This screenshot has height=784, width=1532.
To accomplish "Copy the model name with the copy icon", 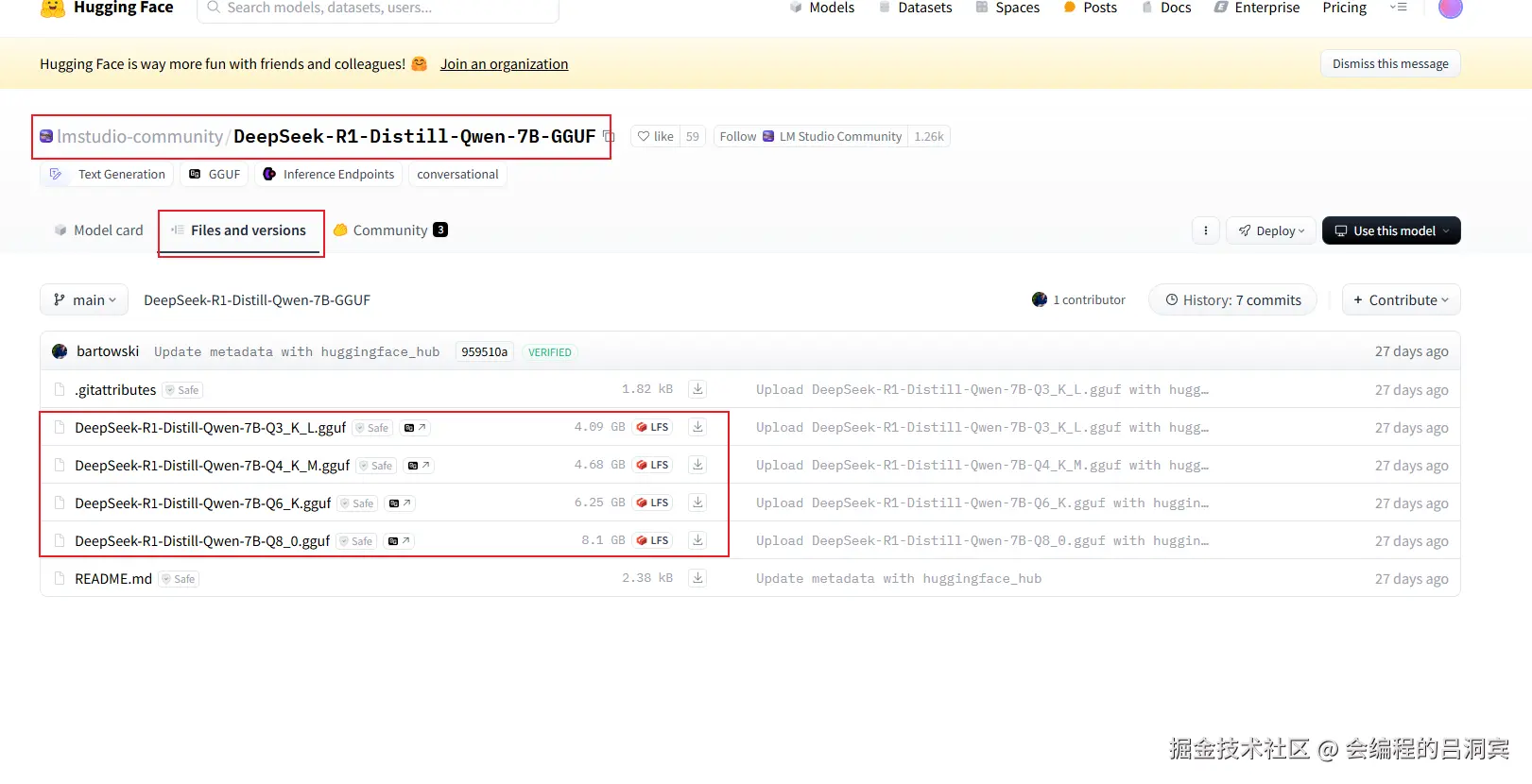I will click(x=609, y=137).
